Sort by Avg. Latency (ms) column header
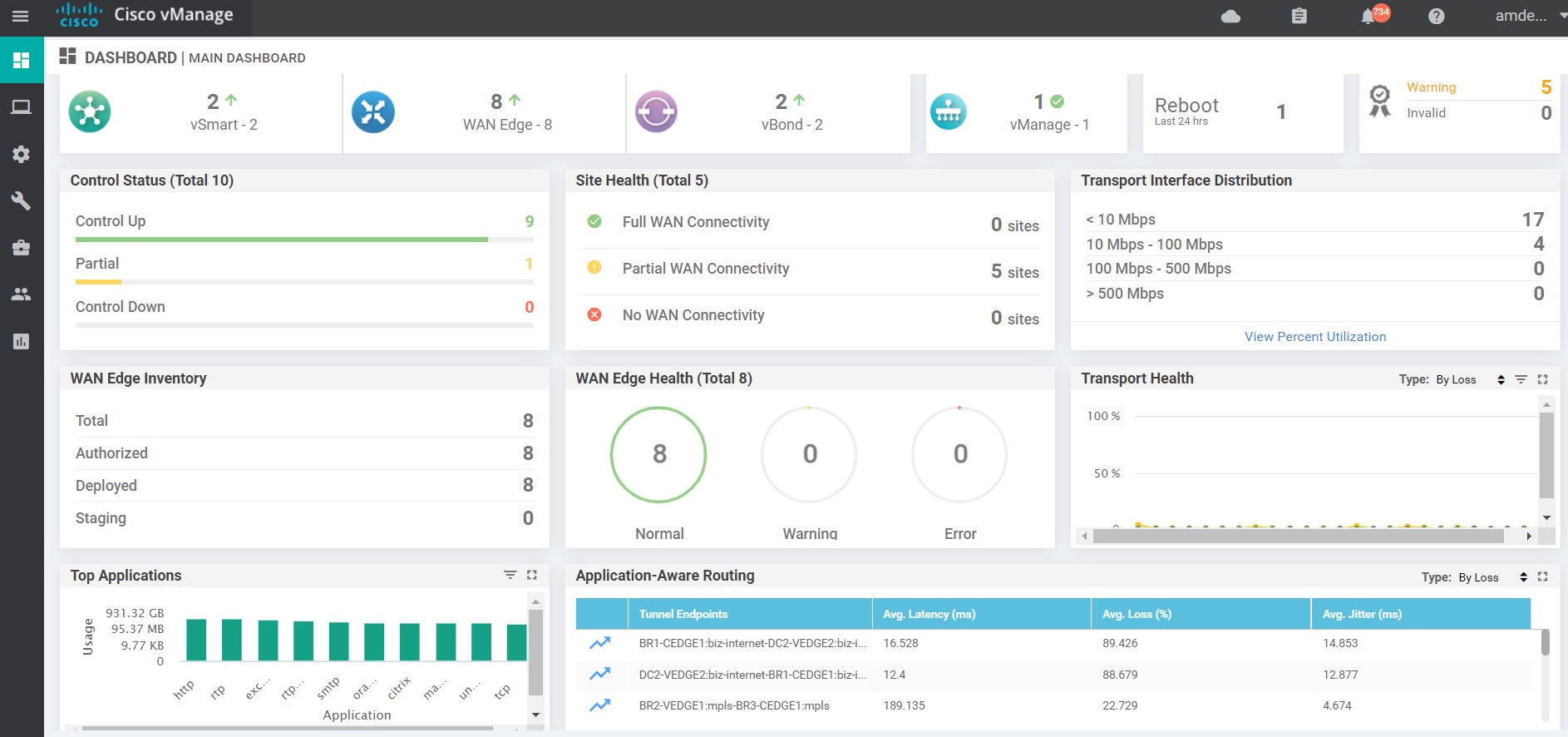The image size is (1568, 737). (x=929, y=614)
